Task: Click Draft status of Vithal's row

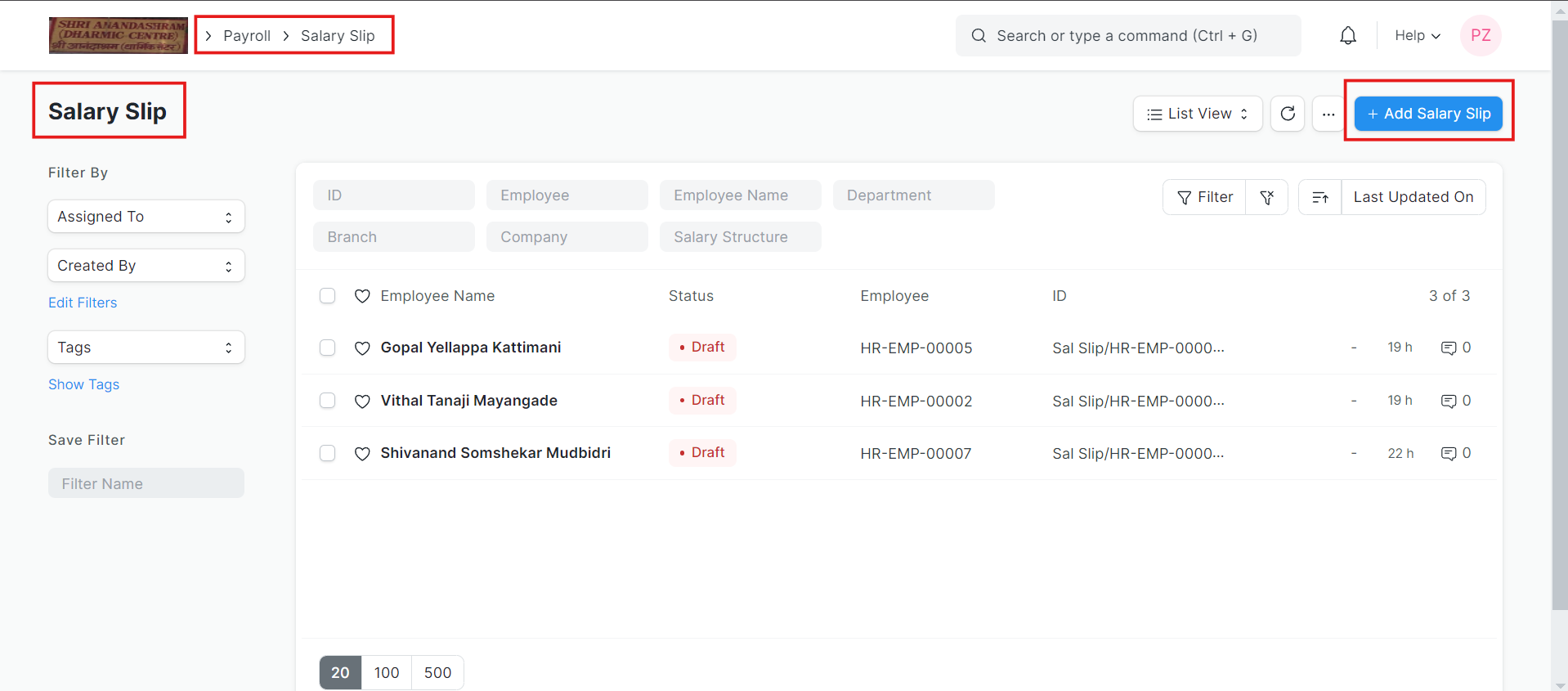Action: [702, 401]
